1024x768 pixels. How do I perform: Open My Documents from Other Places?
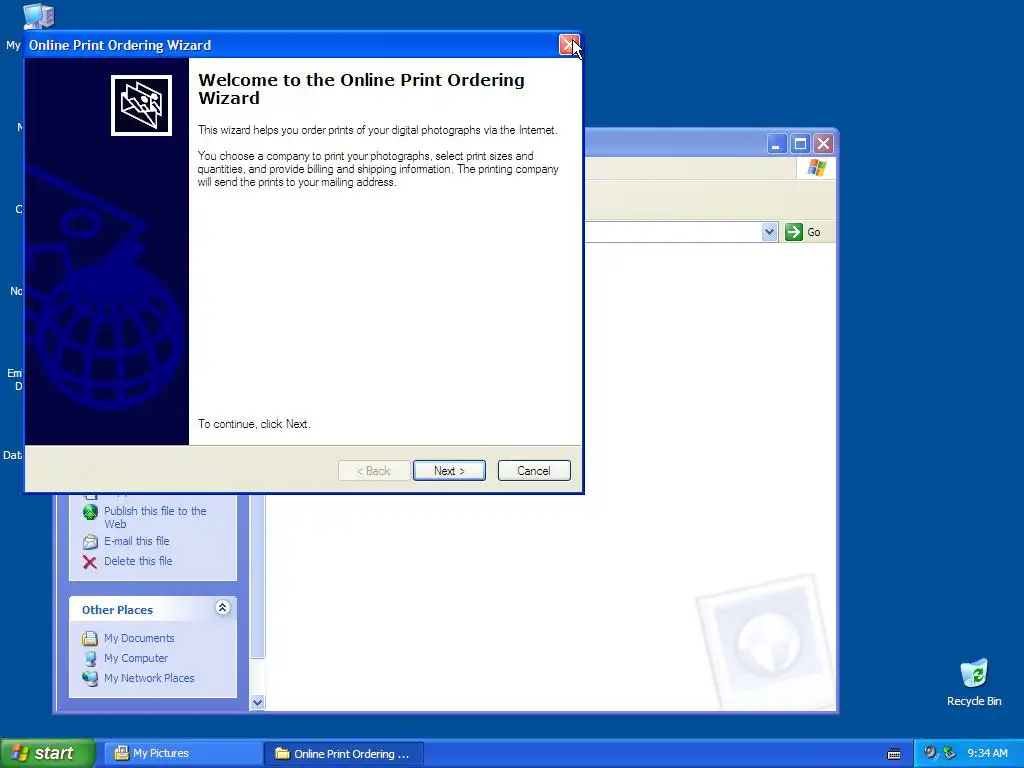pos(139,638)
